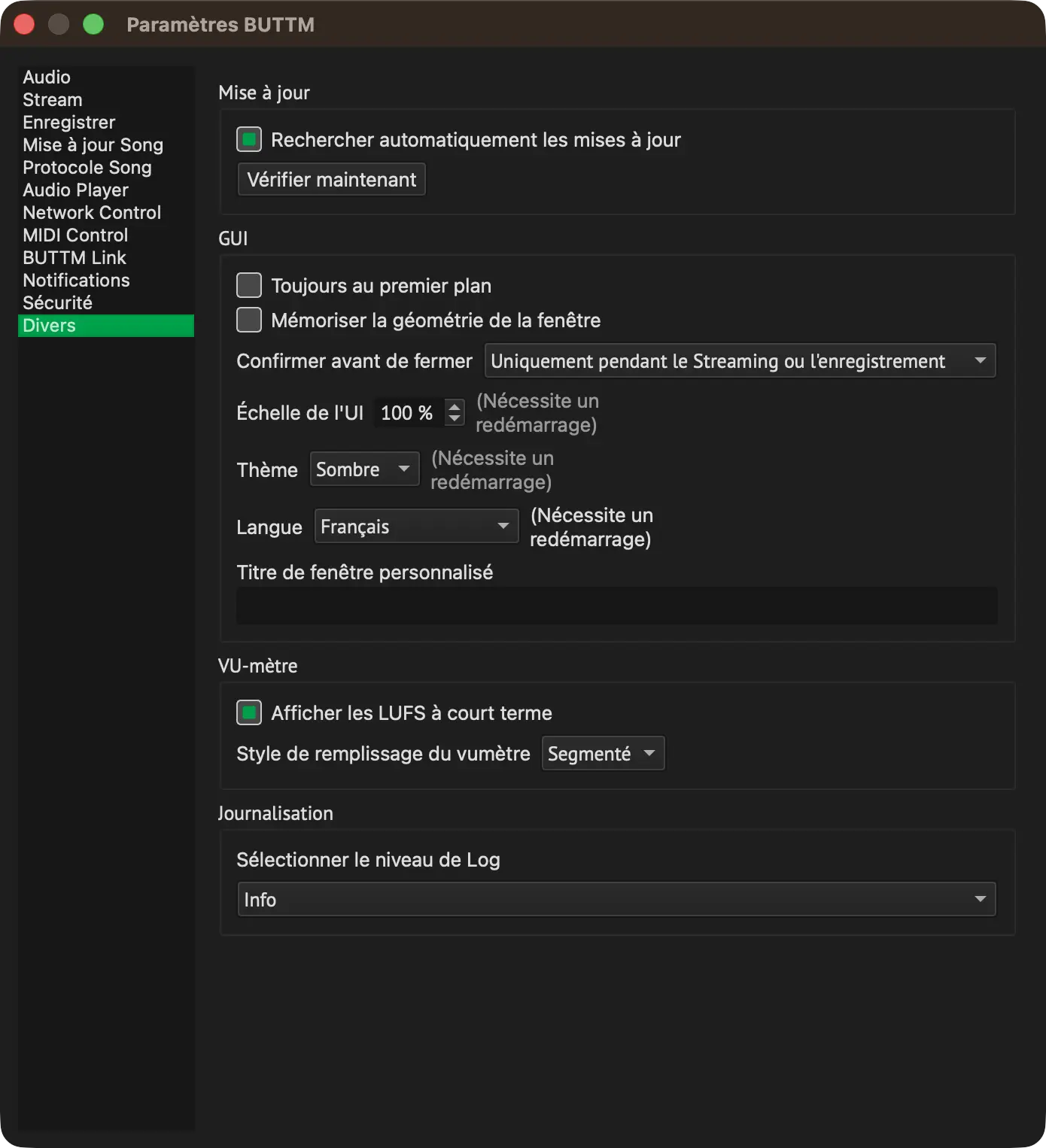
Task: Uncheck Afficher les LUFS à court terme
Action: click(249, 713)
